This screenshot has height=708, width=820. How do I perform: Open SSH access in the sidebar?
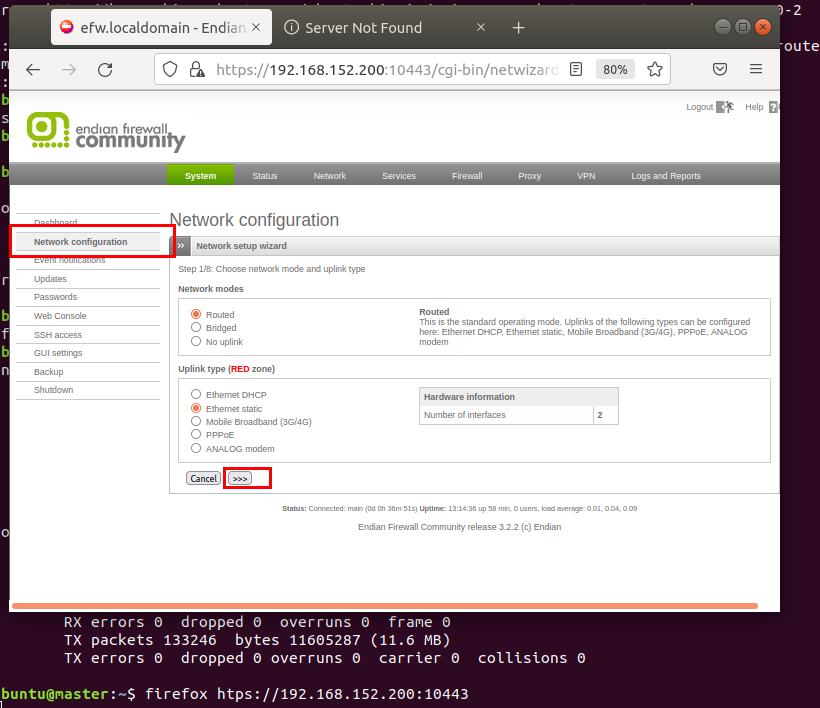[58, 335]
